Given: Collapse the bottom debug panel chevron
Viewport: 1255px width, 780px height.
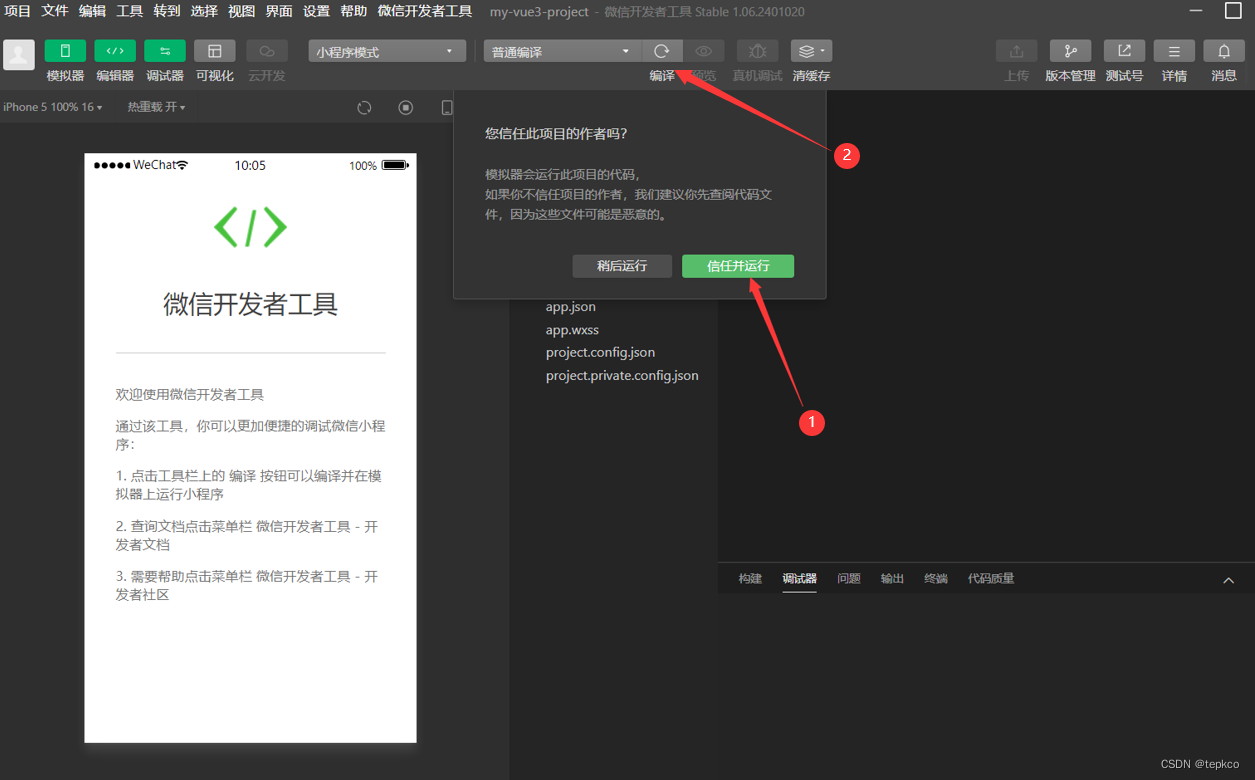Looking at the screenshot, I should 1229,580.
